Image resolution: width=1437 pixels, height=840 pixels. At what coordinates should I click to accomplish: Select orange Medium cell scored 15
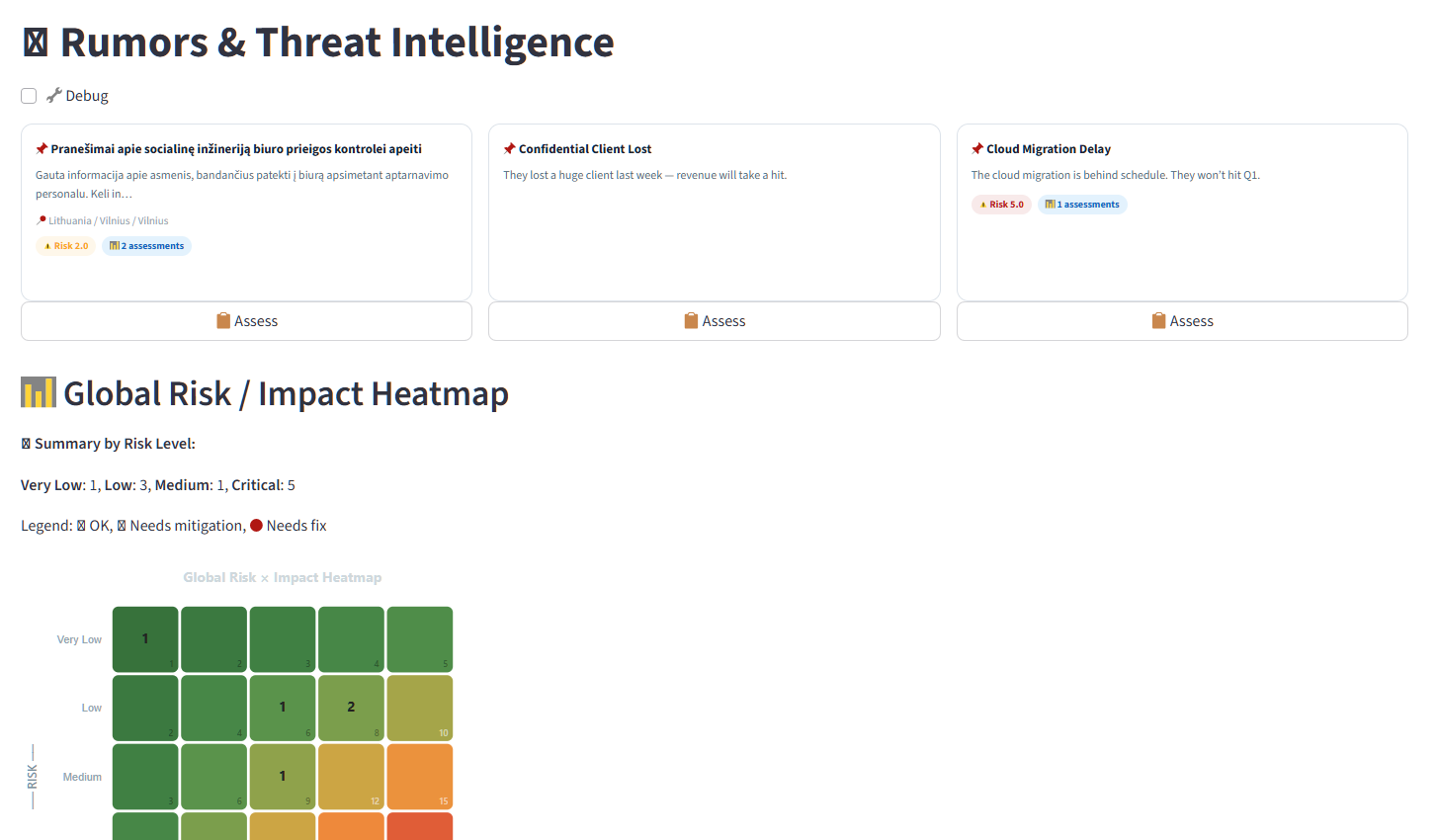(420, 777)
